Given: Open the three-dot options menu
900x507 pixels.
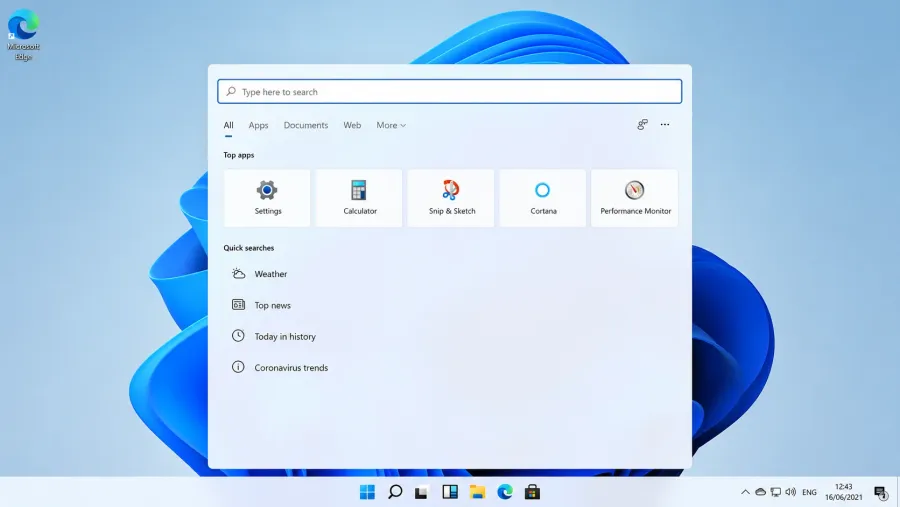Looking at the screenshot, I should [x=665, y=125].
